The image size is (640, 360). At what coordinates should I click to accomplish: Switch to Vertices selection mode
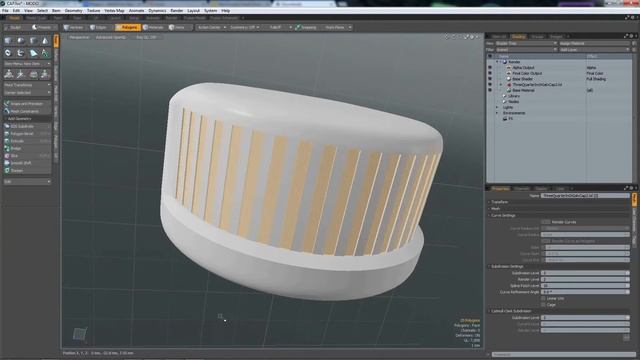point(73,27)
